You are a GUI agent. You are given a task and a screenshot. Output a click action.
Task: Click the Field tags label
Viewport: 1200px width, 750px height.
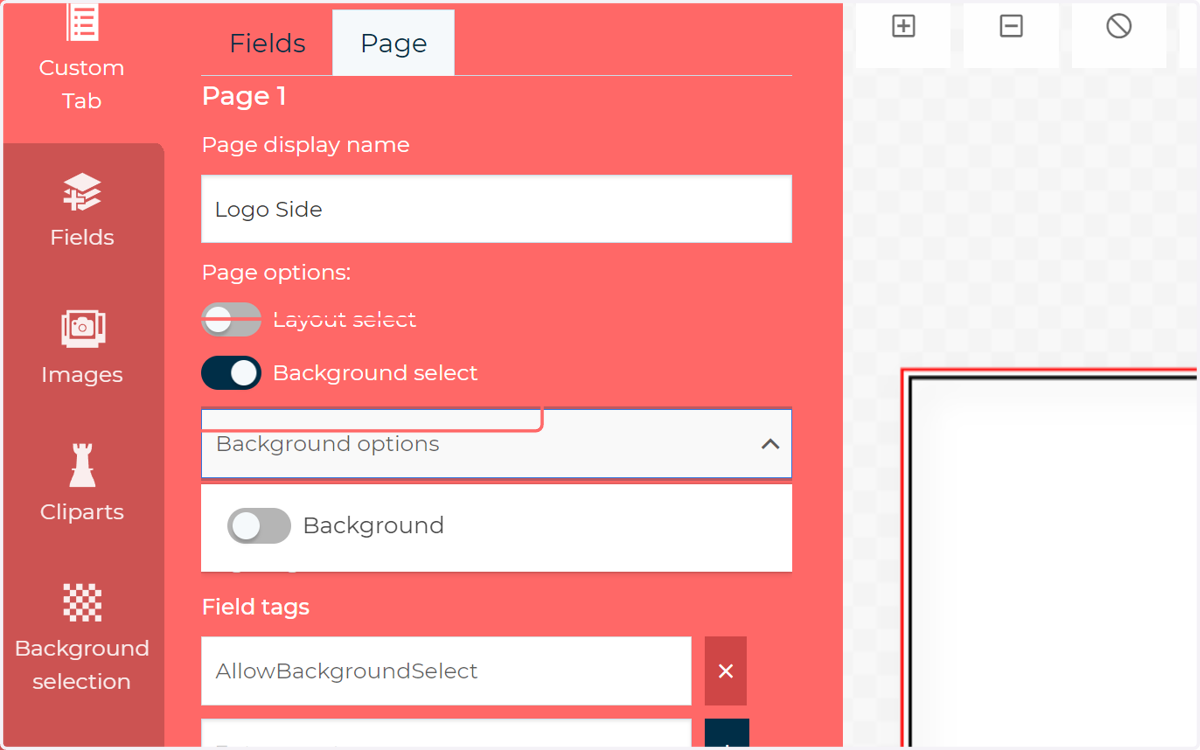point(256,607)
